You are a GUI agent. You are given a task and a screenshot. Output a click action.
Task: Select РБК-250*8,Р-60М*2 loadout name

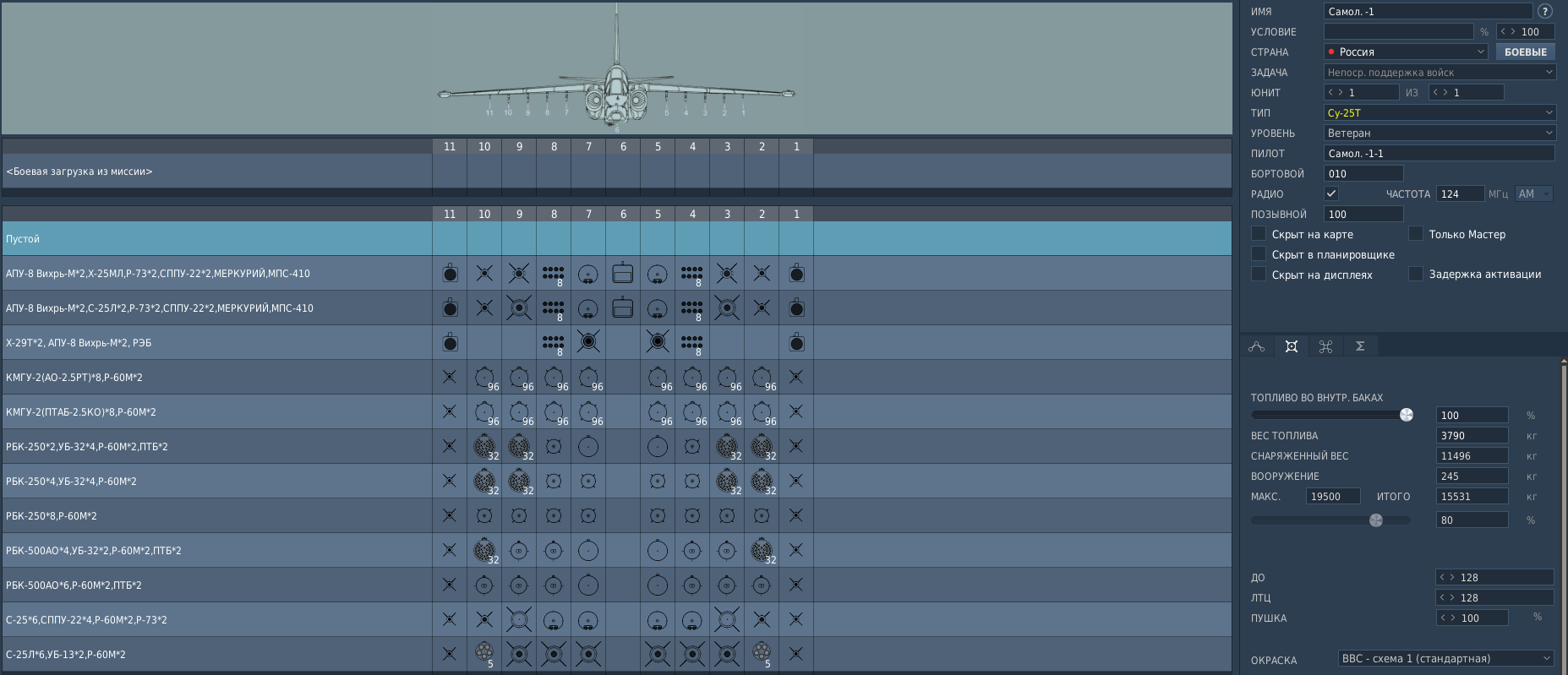click(52, 515)
